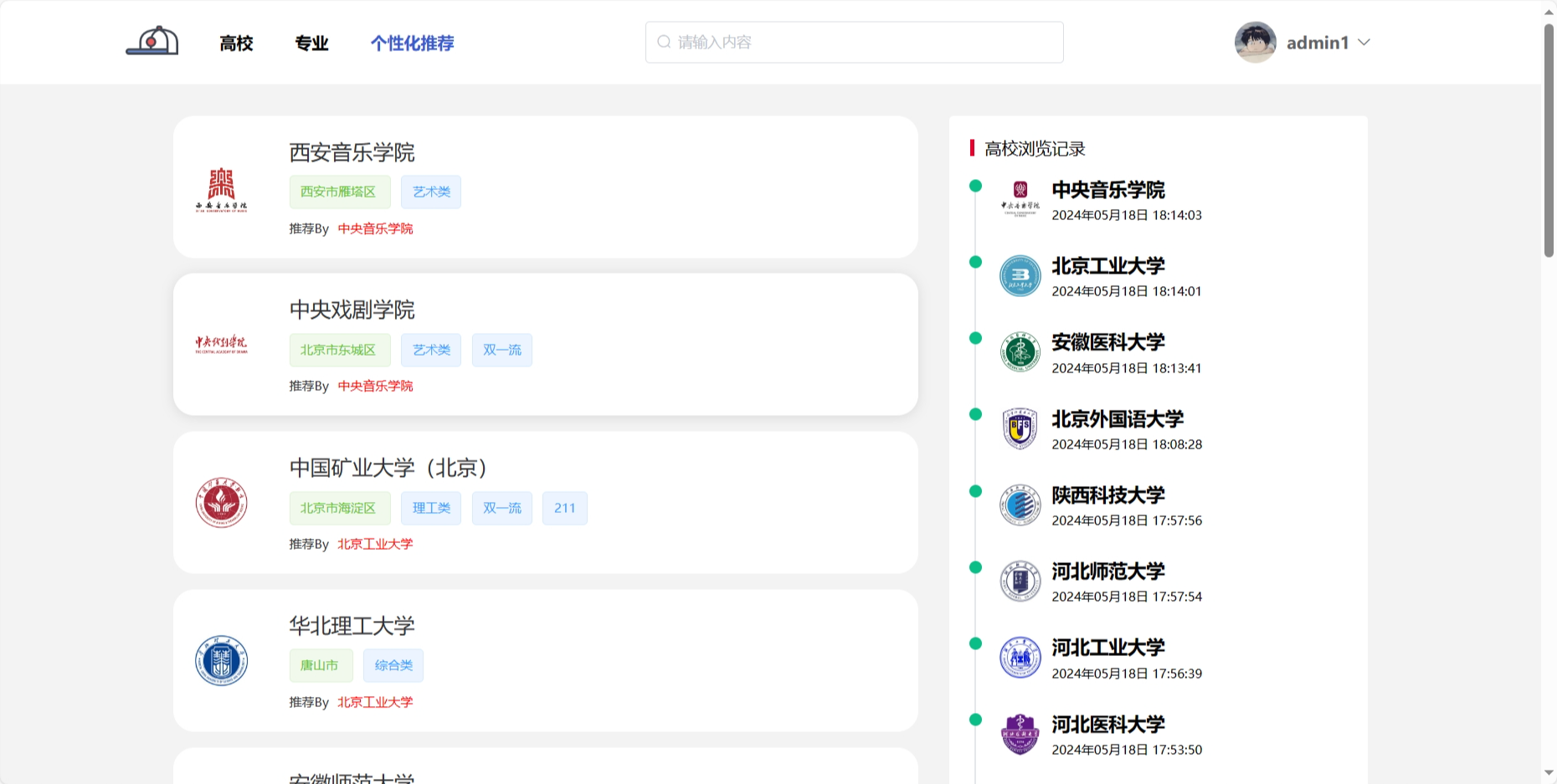Click 中央音乐学院 link under 中央戏剧学院

click(x=375, y=386)
